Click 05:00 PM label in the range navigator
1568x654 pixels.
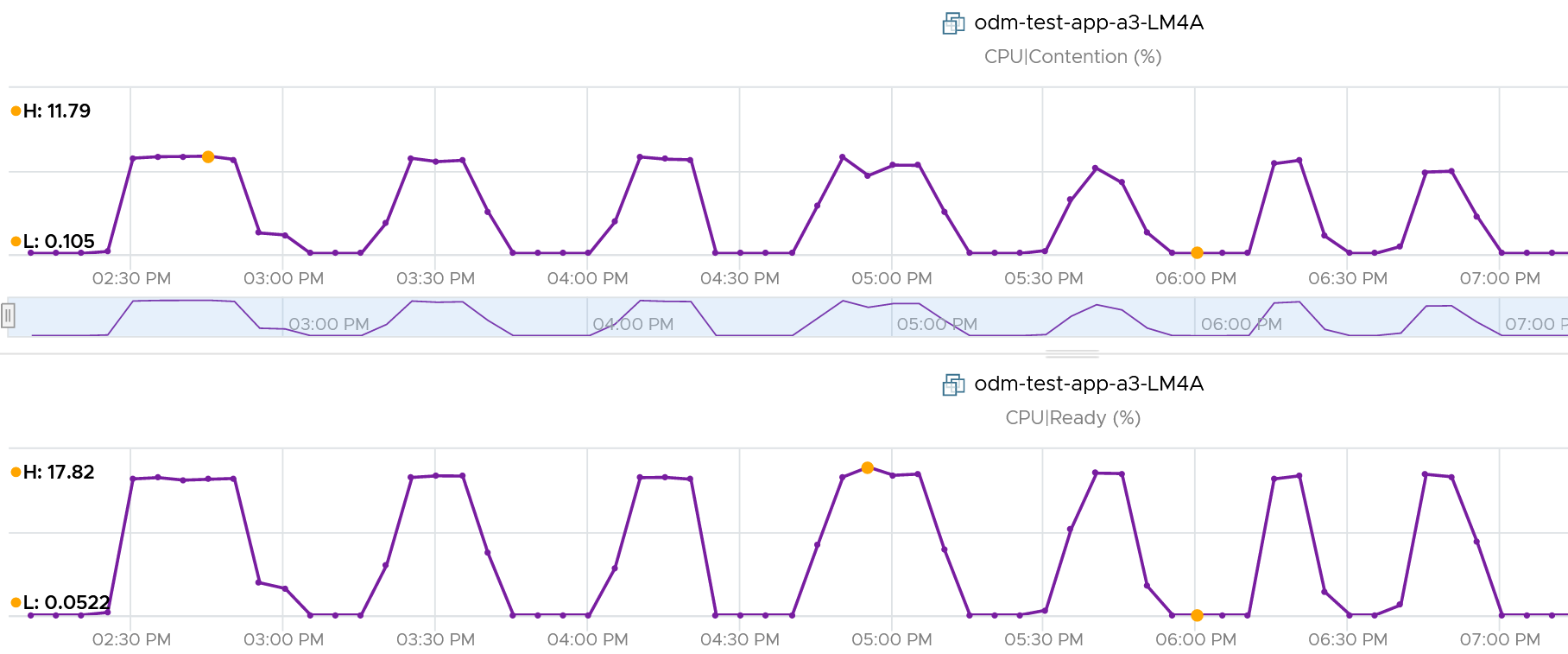pyautogui.click(x=937, y=324)
